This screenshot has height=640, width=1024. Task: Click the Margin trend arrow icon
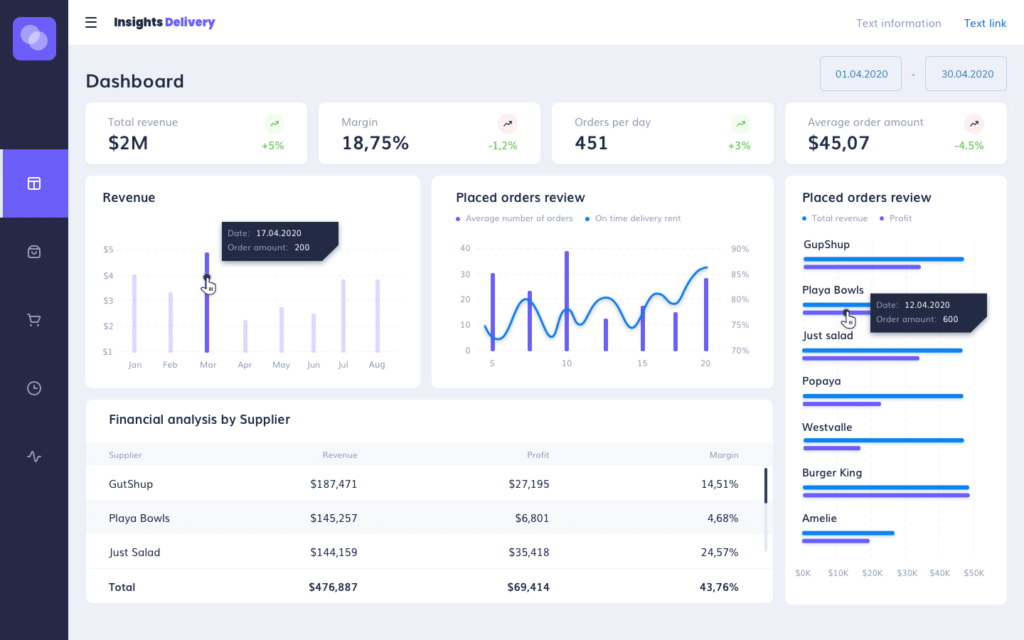pos(507,124)
